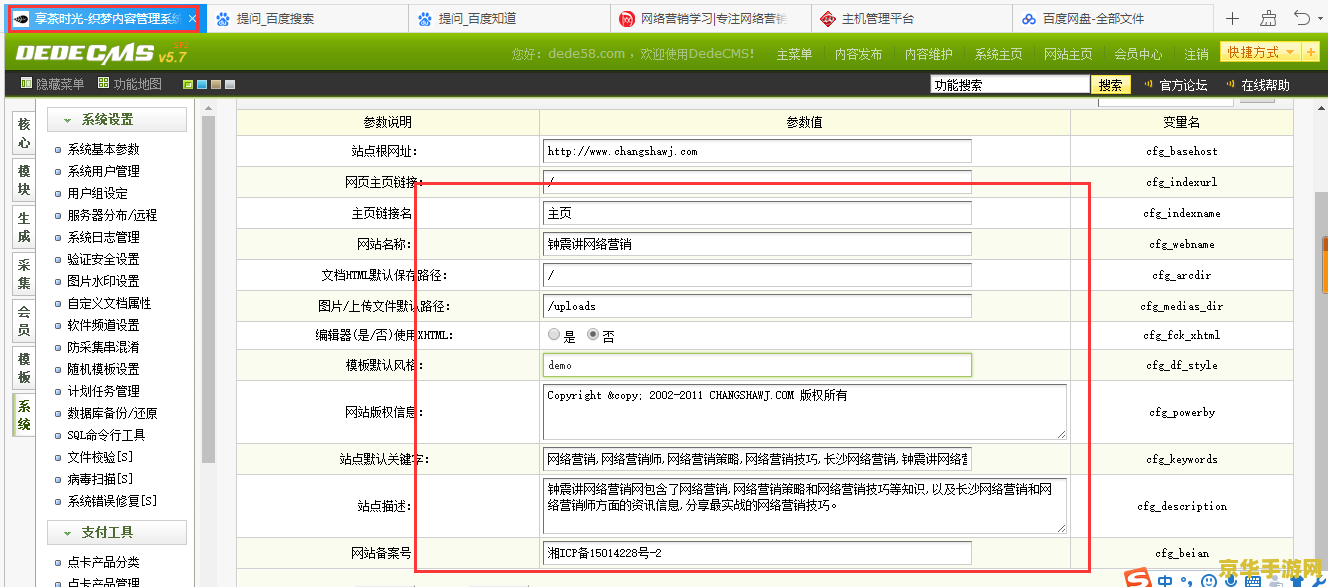Click the 隐藏菜单 hide-menu icon
This screenshot has height=587, width=1328.
coord(26,84)
